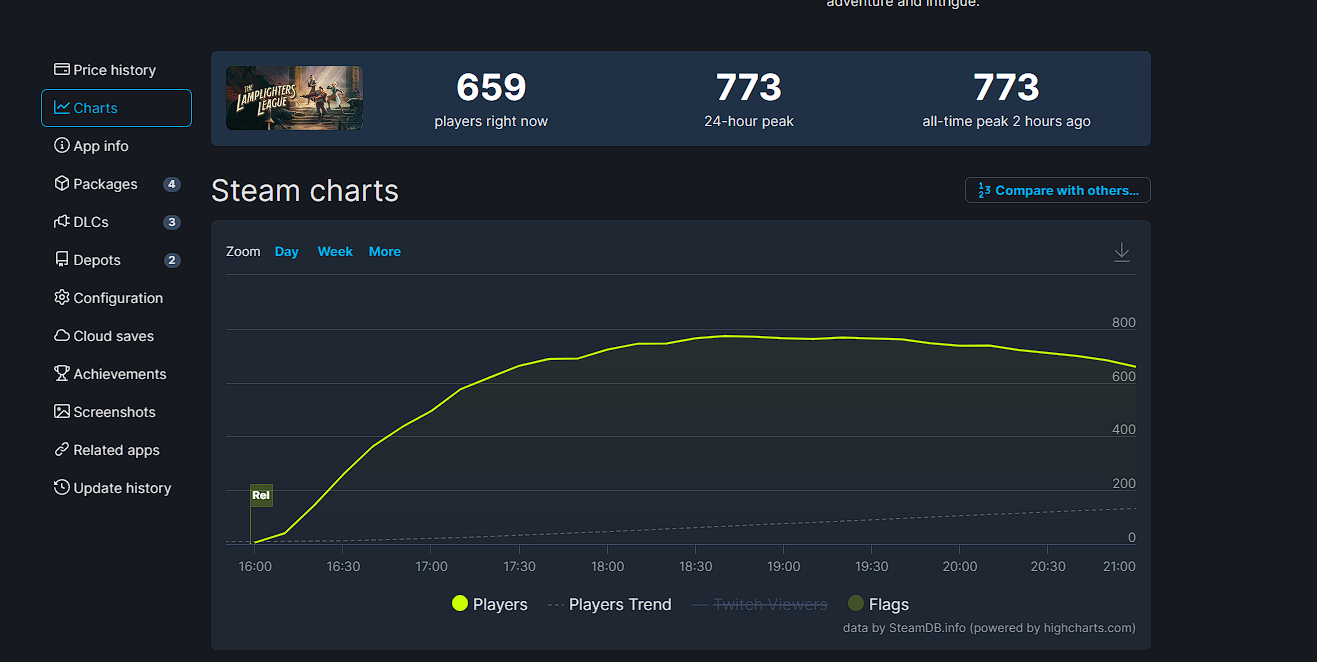Viewport: 1317px width, 662px height.
Task: Set chart zoom to Week
Action: (335, 252)
